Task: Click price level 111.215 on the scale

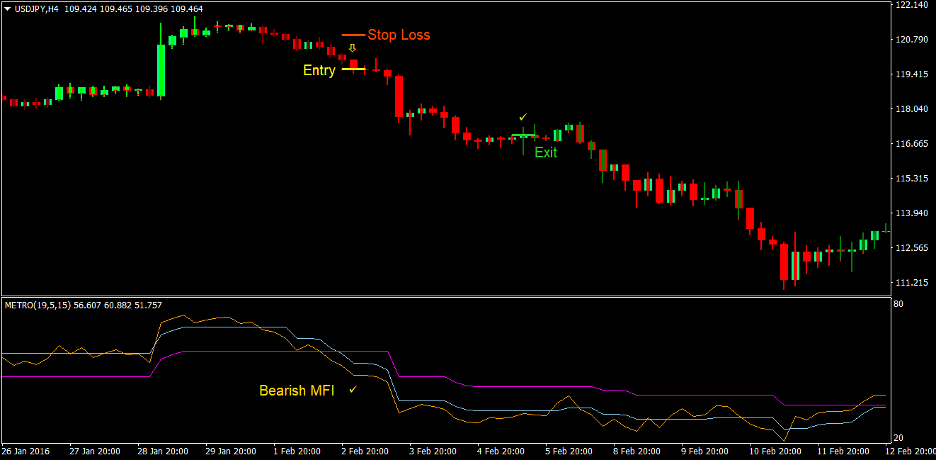Action: (912, 282)
